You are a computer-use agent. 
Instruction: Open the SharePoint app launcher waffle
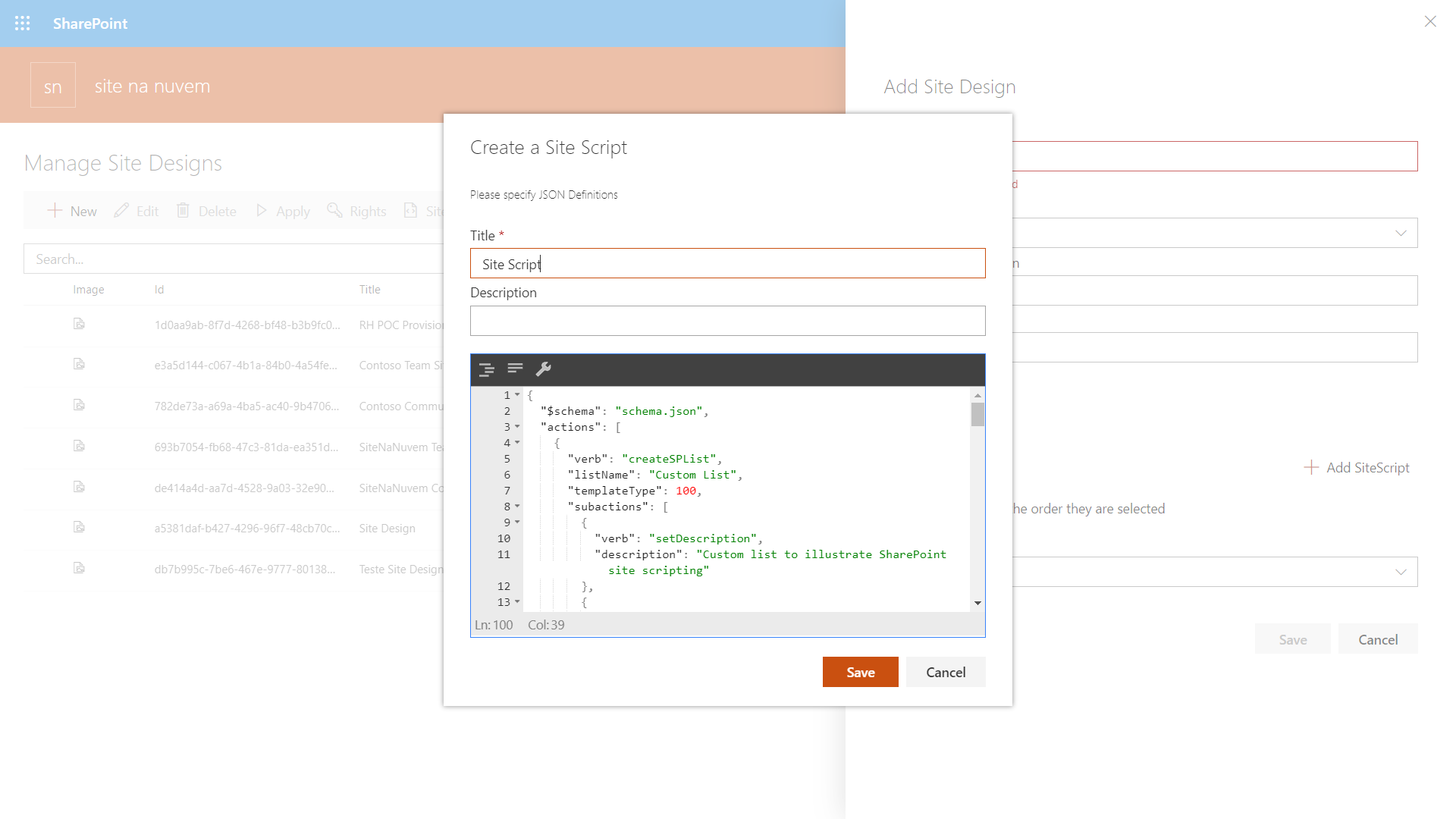(23, 24)
